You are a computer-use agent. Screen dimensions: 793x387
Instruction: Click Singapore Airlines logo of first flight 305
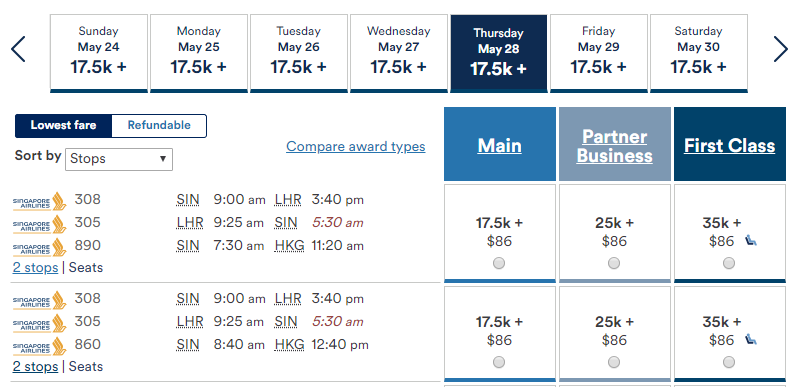tap(39, 224)
